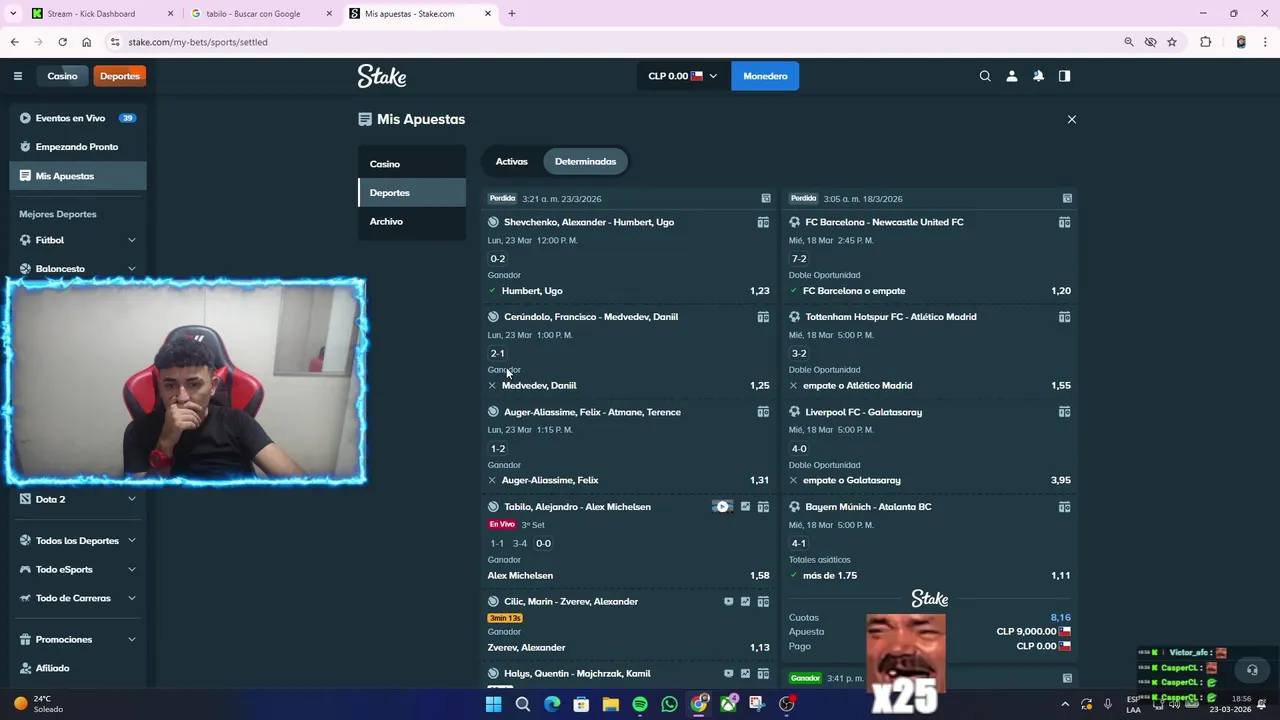The image size is (1280, 720).
Task: Open statistics chart icon for Cilic - Zverev
Action: [x=745, y=602]
